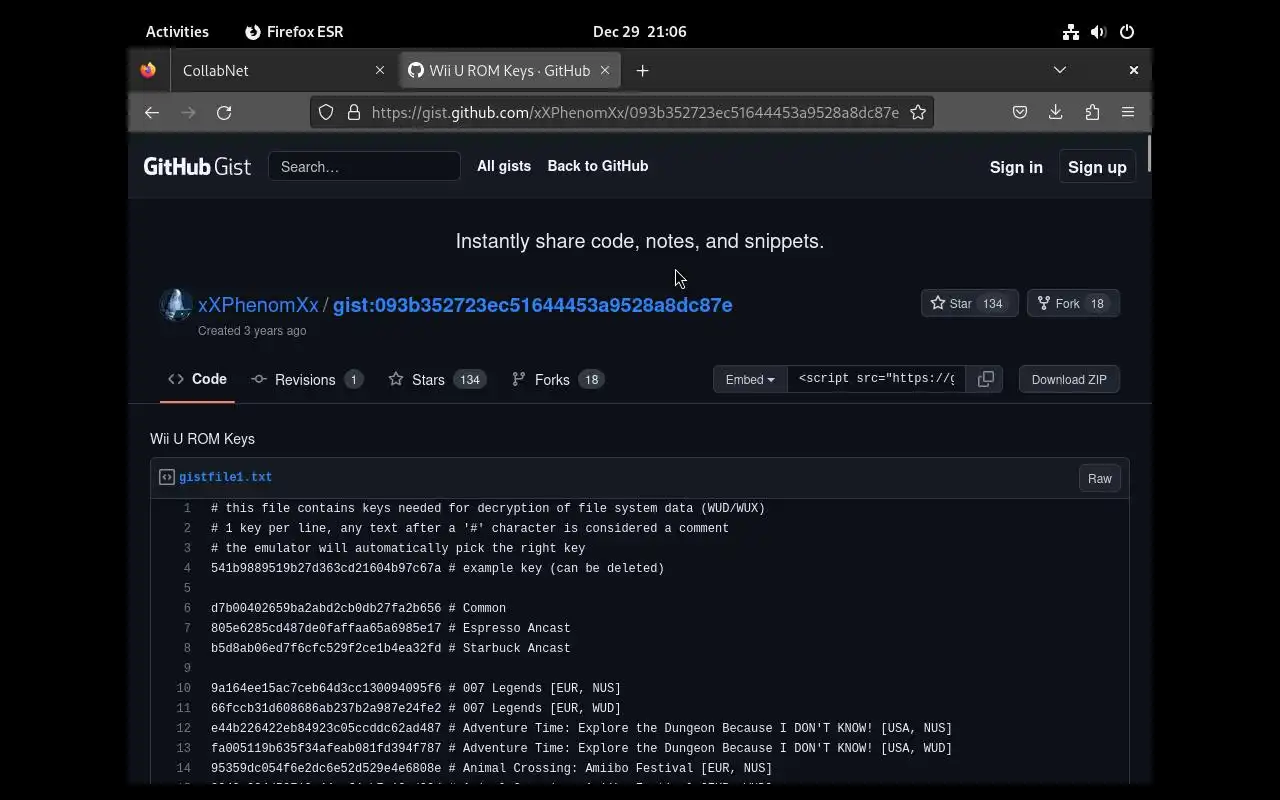Open the Revisions tab
Viewport: 1280px width, 800px height.
tap(307, 379)
